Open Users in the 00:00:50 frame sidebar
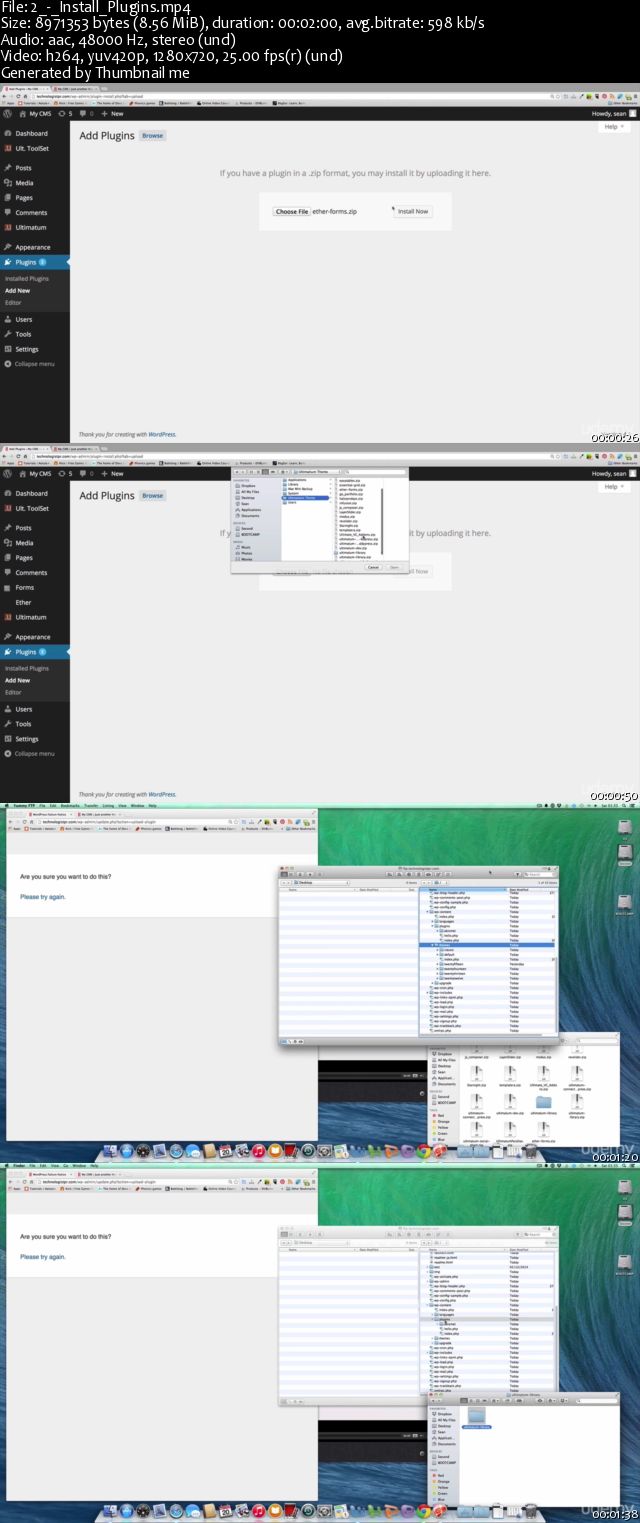640x1523 pixels. [24, 709]
